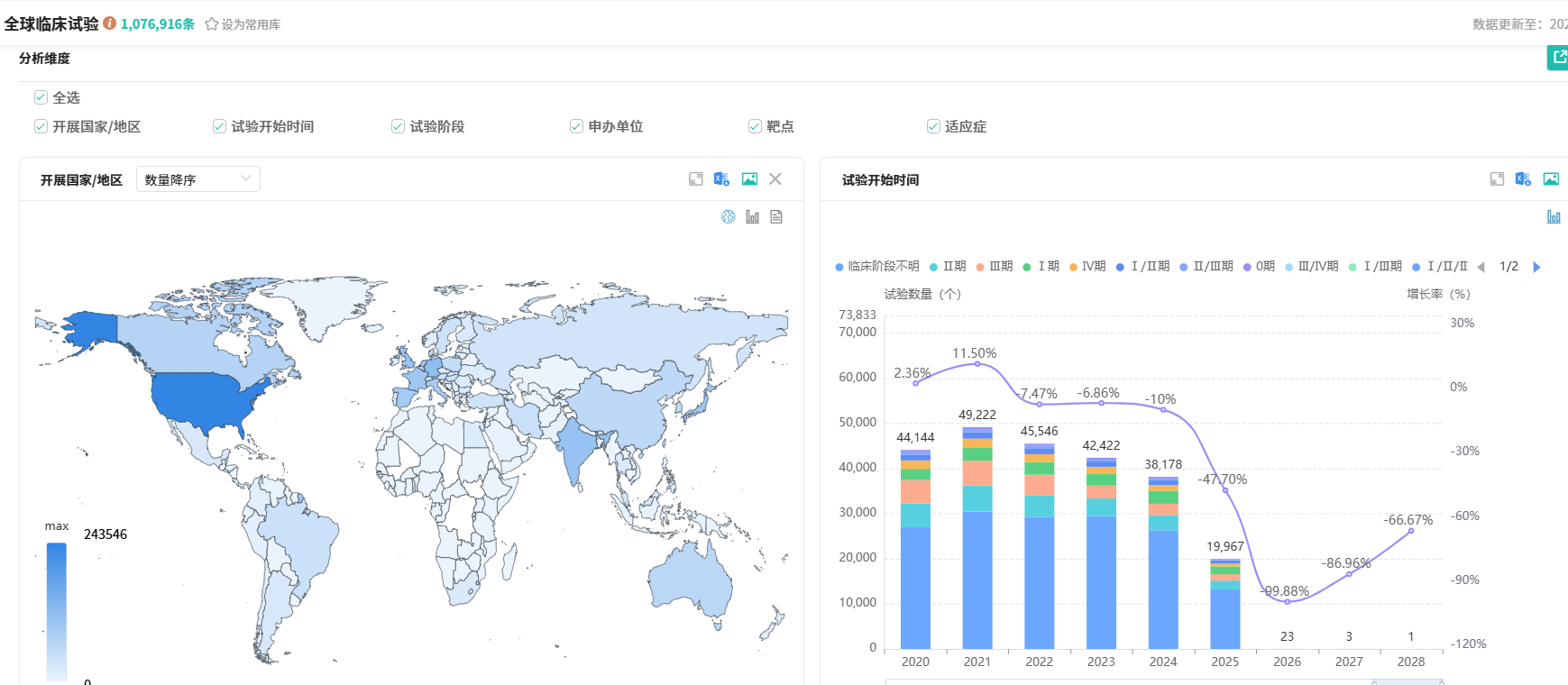Switch country panel to table list view

pos(776,217)
